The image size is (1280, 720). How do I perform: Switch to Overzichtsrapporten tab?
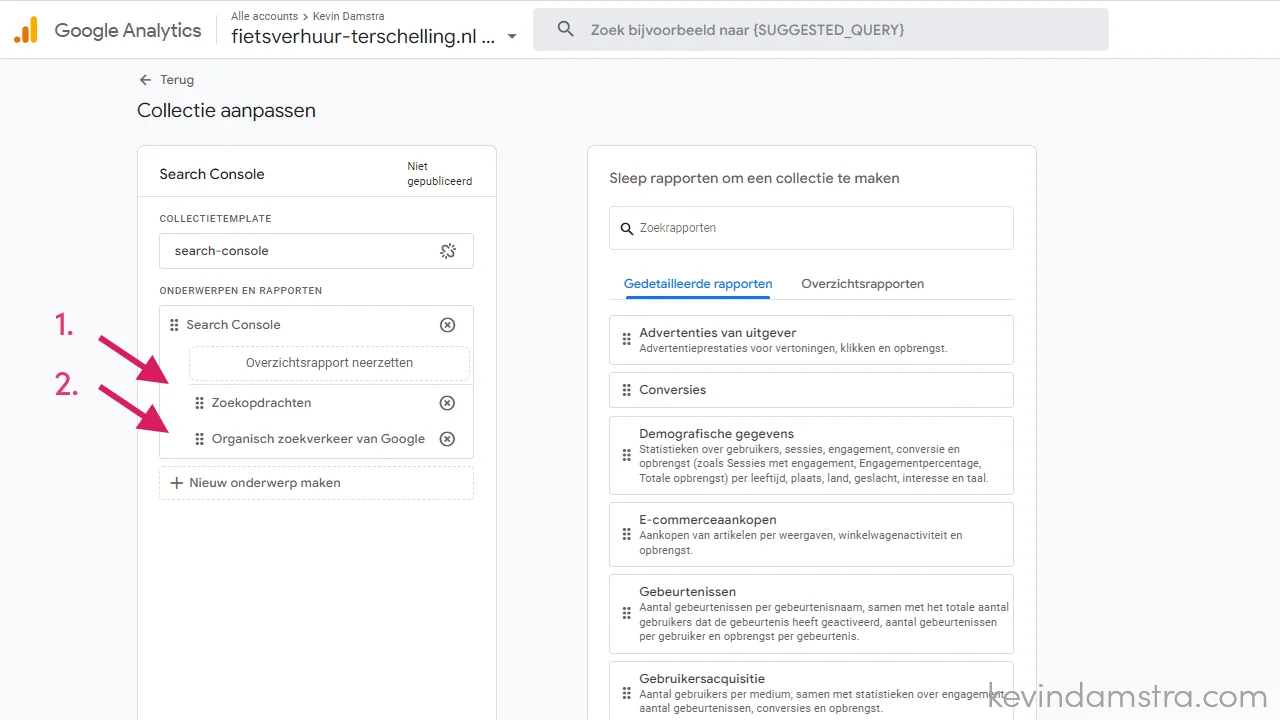862,284
